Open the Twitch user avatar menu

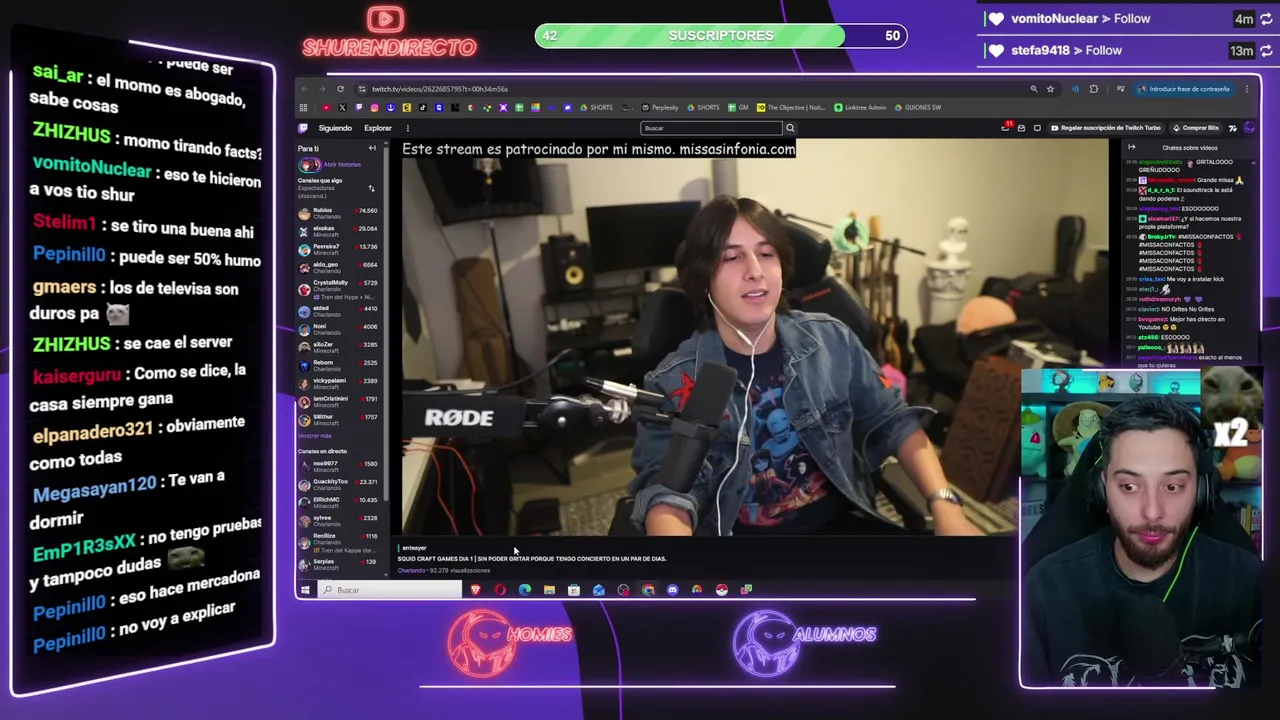1249,128
